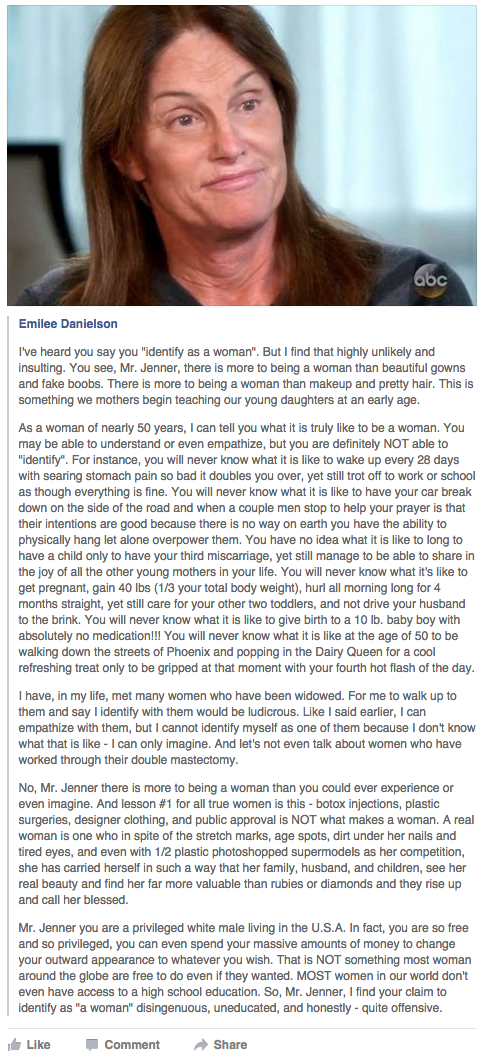This screenshot has height=1061, width=488.
Task: Click the speech bubble Comment icon
Action: tap(92, 1045)
